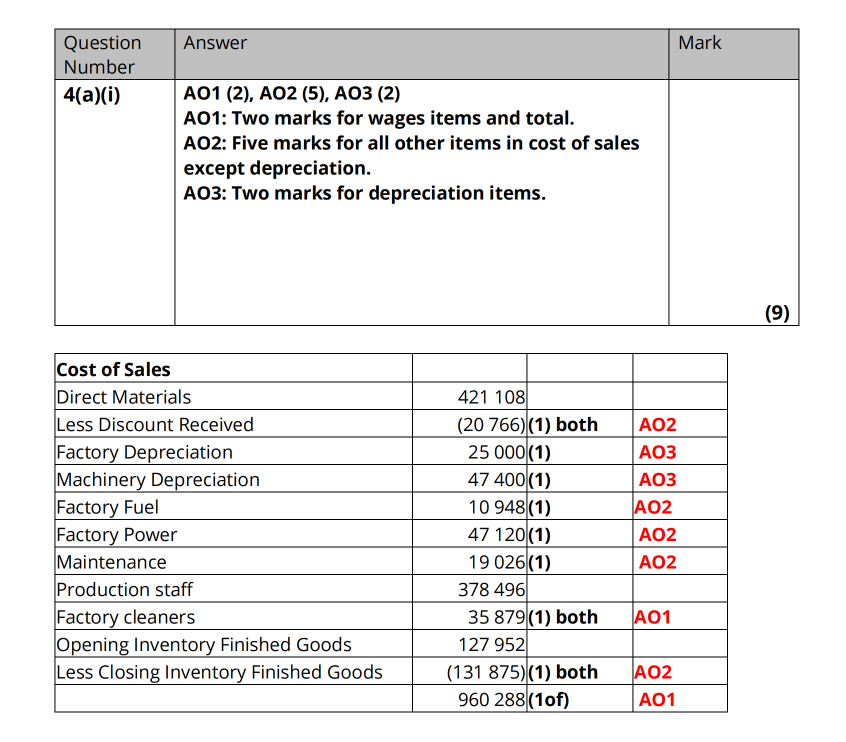Click the total 960 288
Screen dimensions: 846x742
tap(491, 700)
